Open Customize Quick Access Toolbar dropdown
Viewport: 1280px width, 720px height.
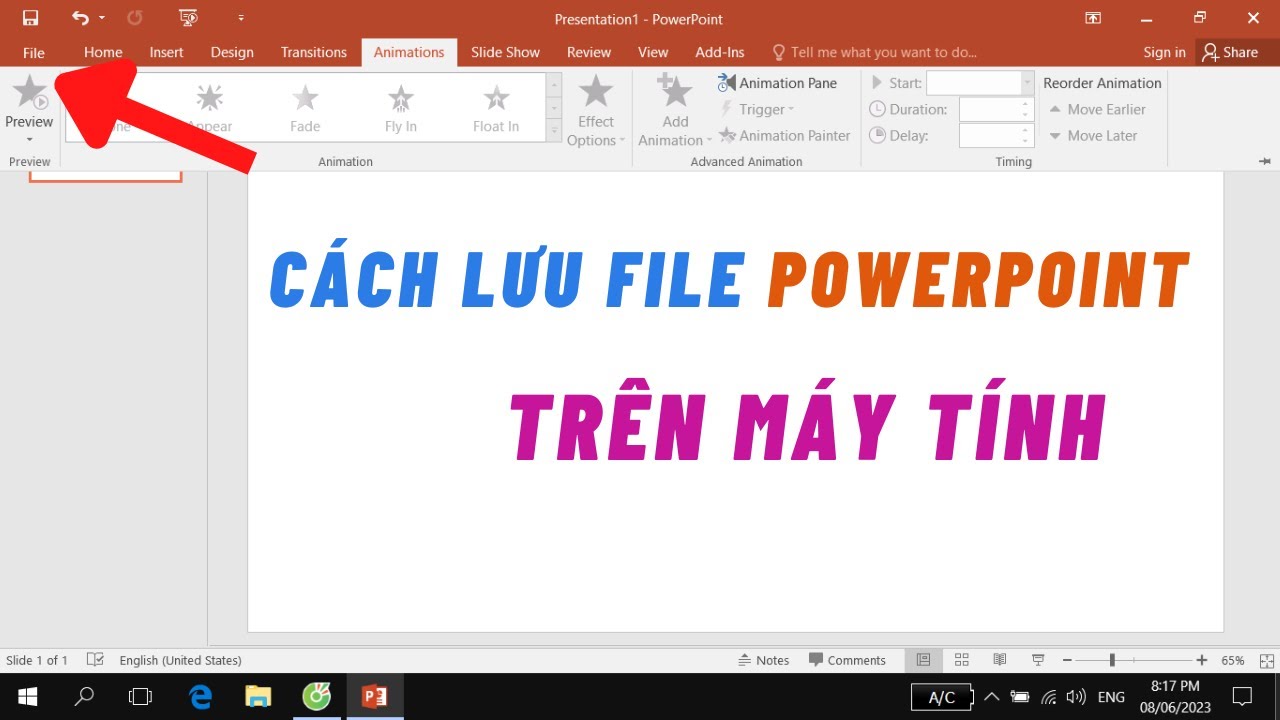(241, 18)
